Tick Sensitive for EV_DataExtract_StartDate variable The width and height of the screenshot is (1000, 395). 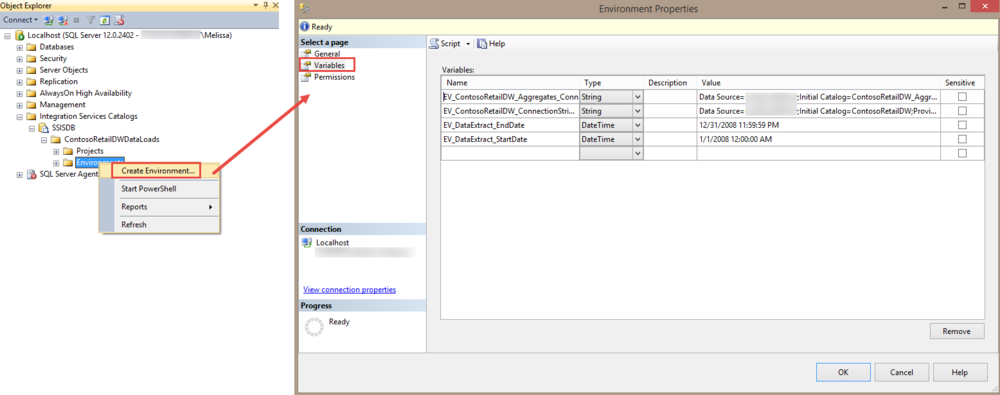tap(962, 138)
